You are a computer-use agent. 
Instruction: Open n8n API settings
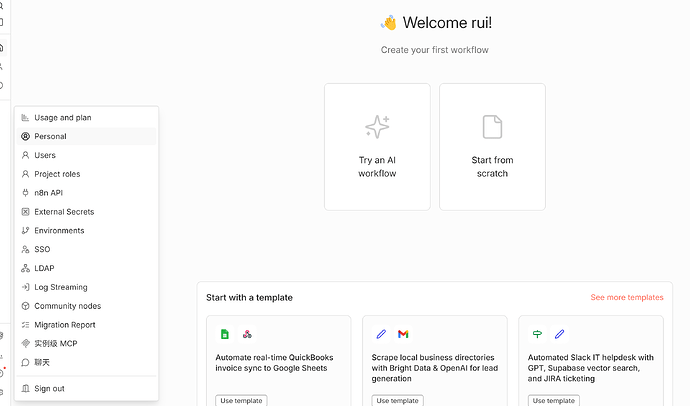[x=86, y=193]
